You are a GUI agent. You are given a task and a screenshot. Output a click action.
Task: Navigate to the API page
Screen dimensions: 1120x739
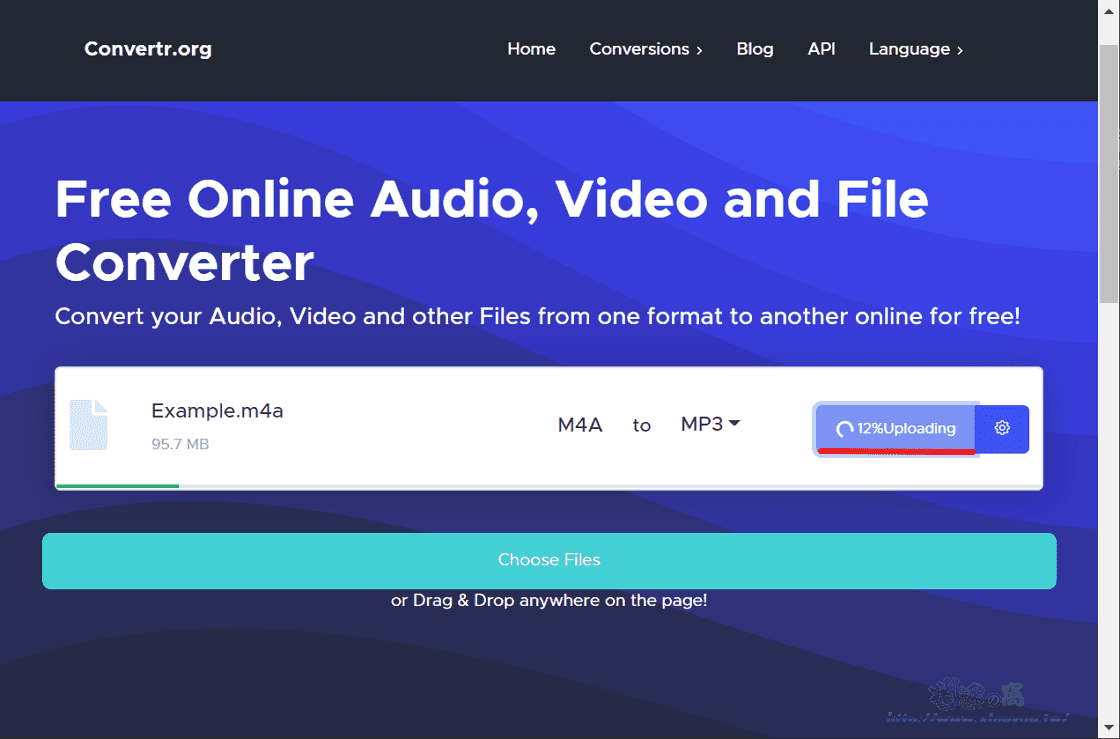point(821,48)
